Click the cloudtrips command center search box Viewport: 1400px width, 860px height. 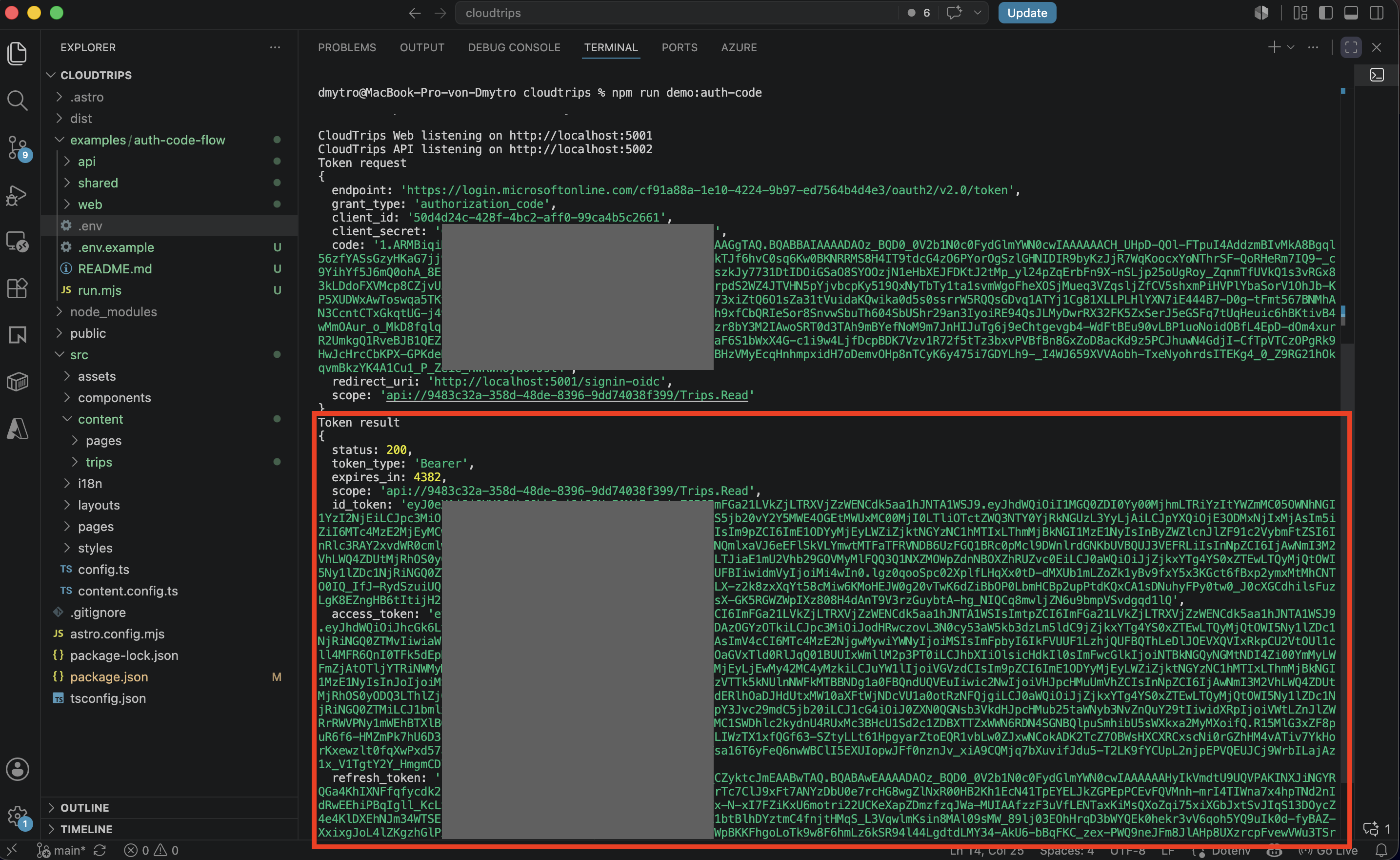pos(677,13)
